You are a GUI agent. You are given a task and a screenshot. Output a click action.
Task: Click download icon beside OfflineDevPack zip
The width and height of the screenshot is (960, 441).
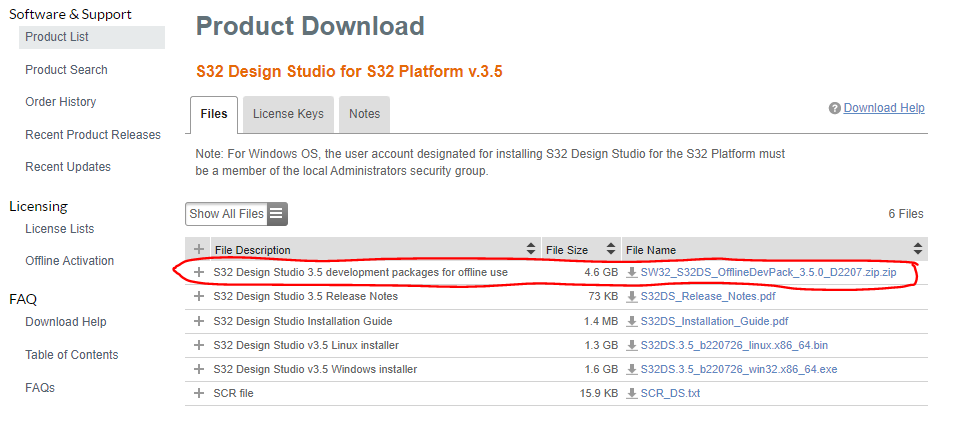[x=632, y=272]
